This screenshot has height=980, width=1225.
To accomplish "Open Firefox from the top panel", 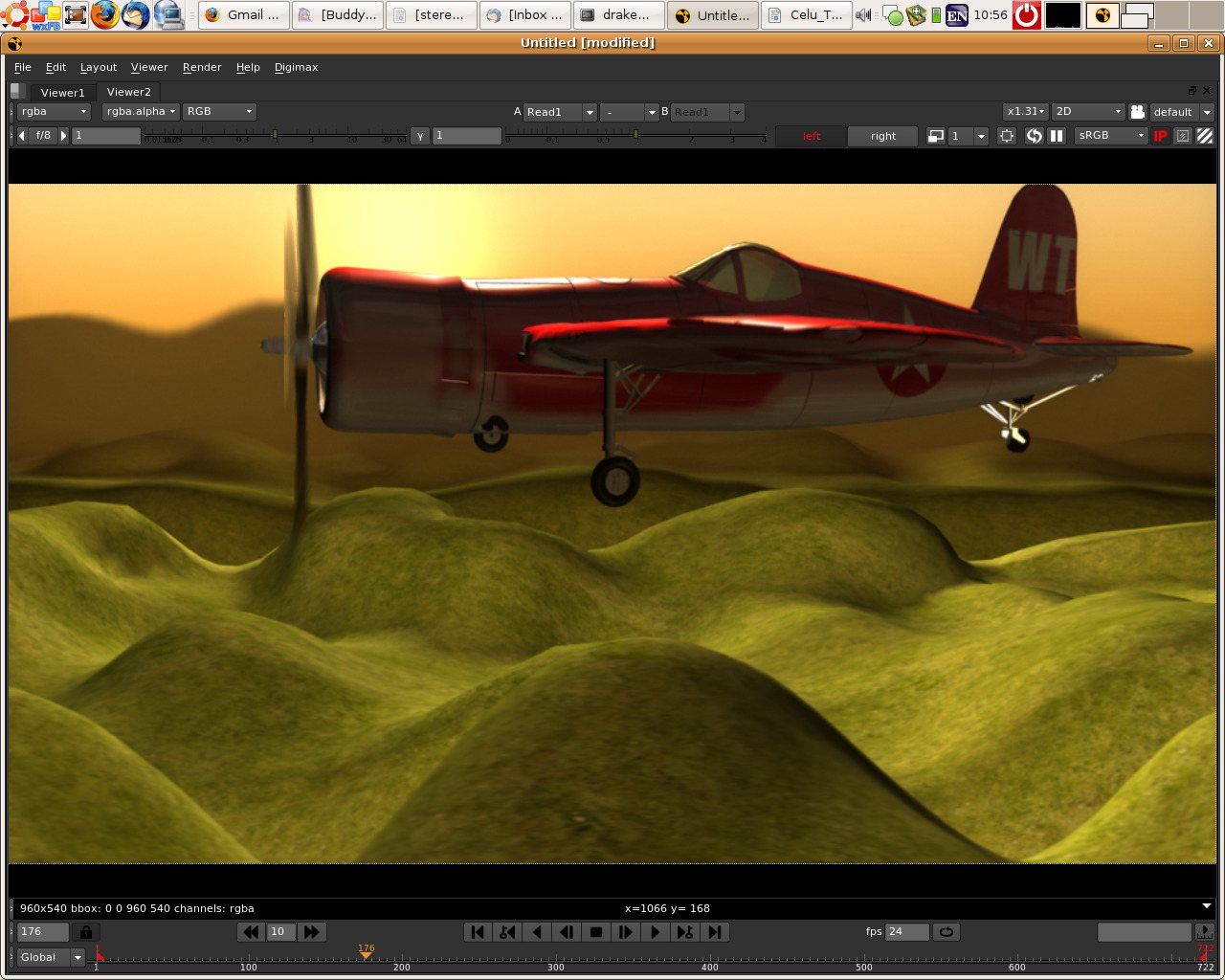I will pyautogui.click(x=105, y=14).
